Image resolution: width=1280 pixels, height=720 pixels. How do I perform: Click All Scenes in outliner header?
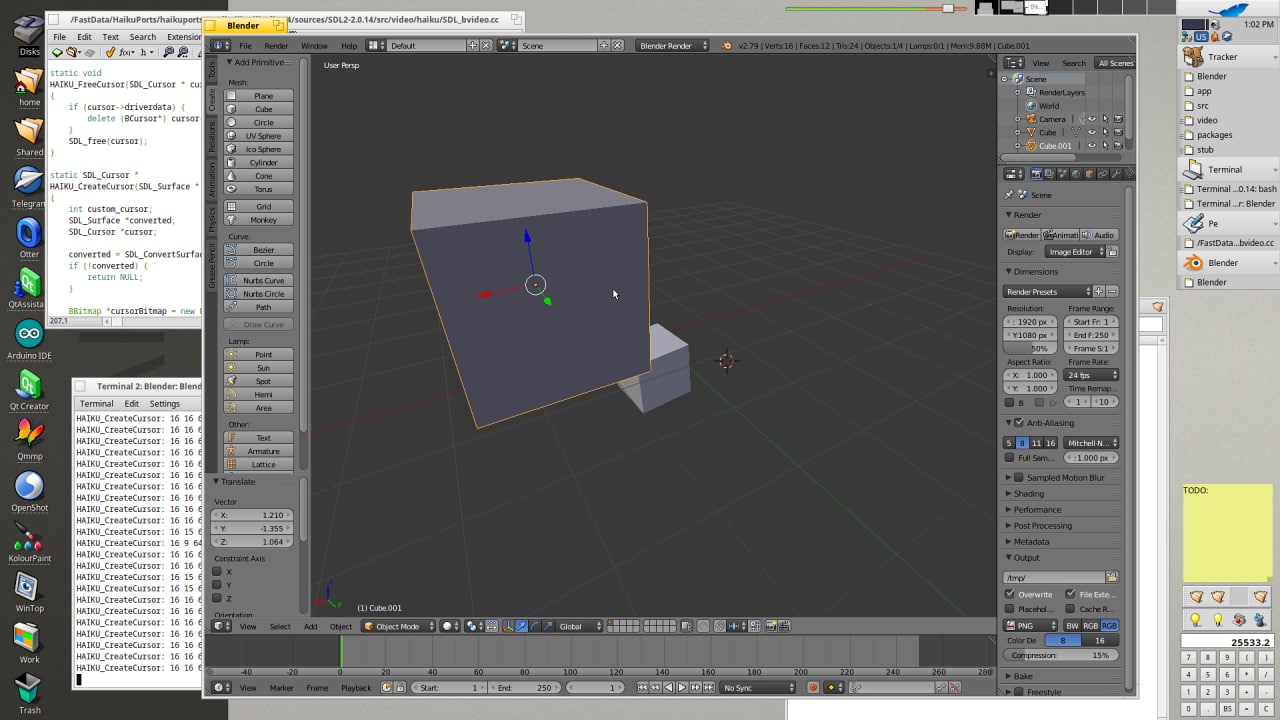pyautogui.click(x=1115, y=63)
